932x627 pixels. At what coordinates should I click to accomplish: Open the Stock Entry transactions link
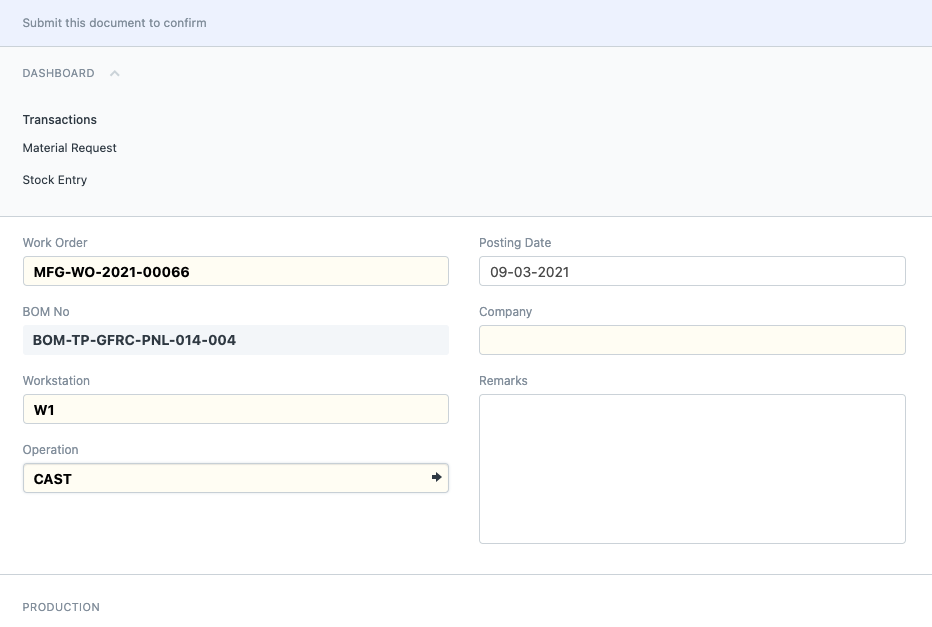[x=55, y=180]
